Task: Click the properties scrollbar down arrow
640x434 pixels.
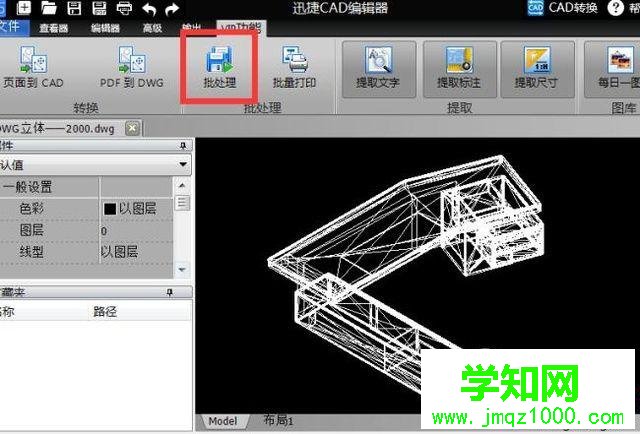Action: point(182,269)
